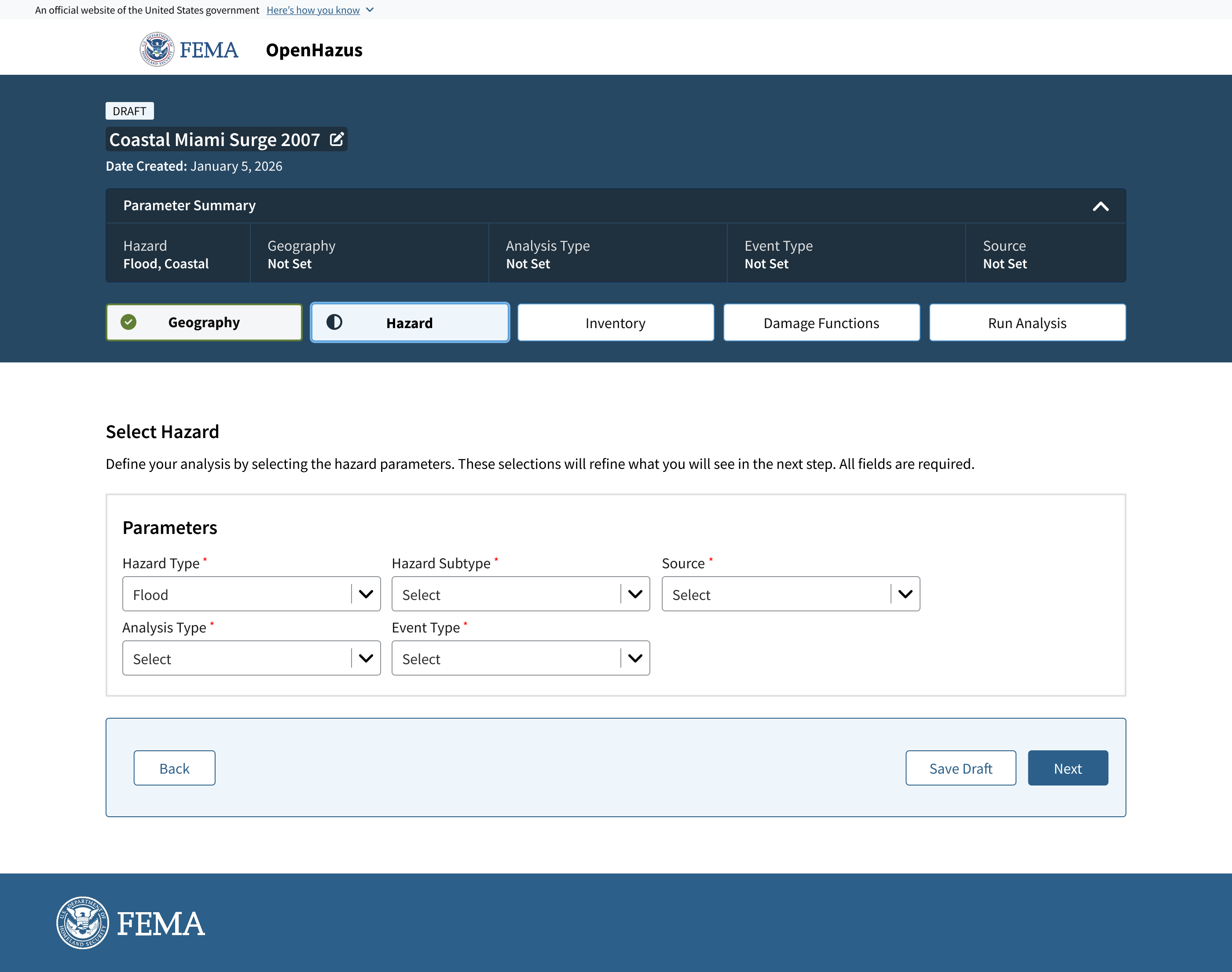Click the edit pencil icon beside analysis title
The height and width of the screenshot is (972, 1232).
pos(337,139)
